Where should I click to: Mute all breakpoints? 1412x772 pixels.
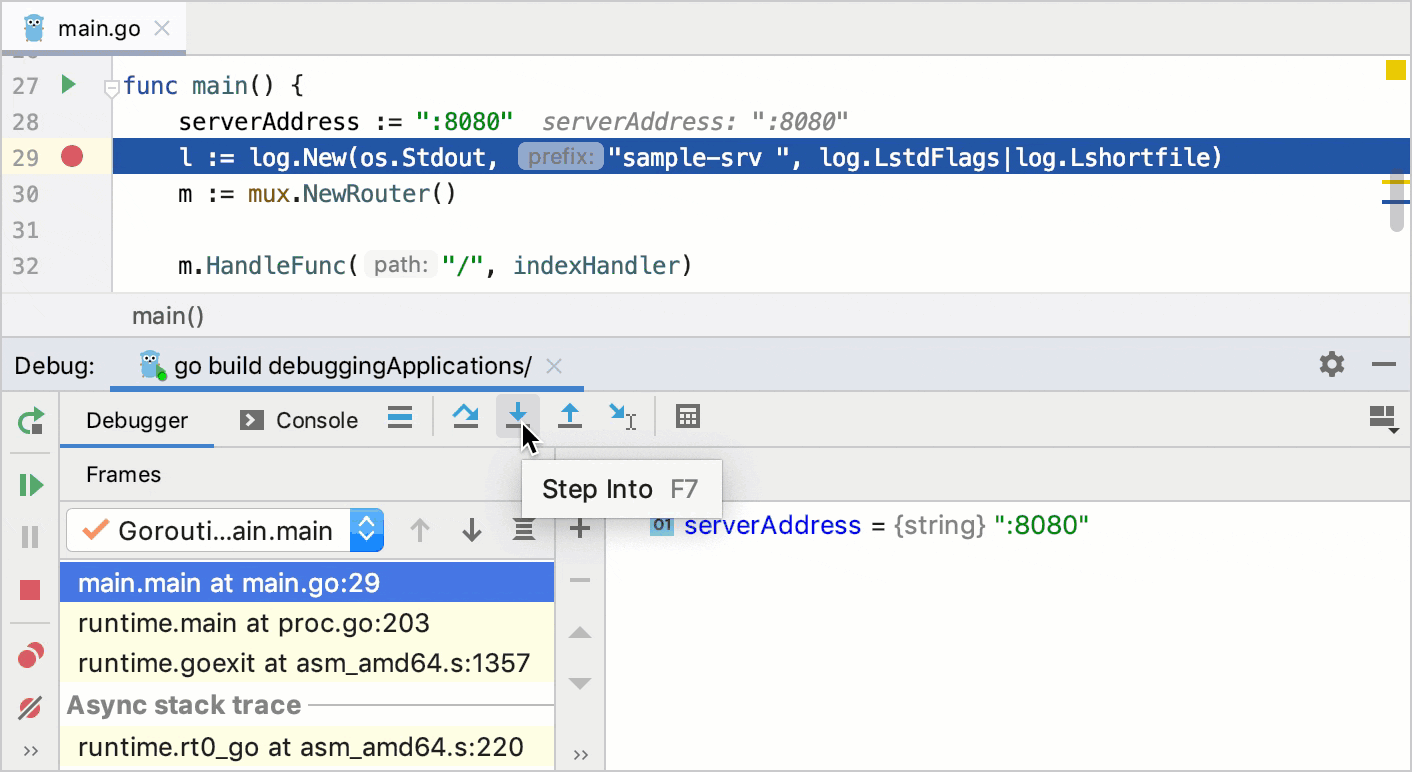point(29,707)
